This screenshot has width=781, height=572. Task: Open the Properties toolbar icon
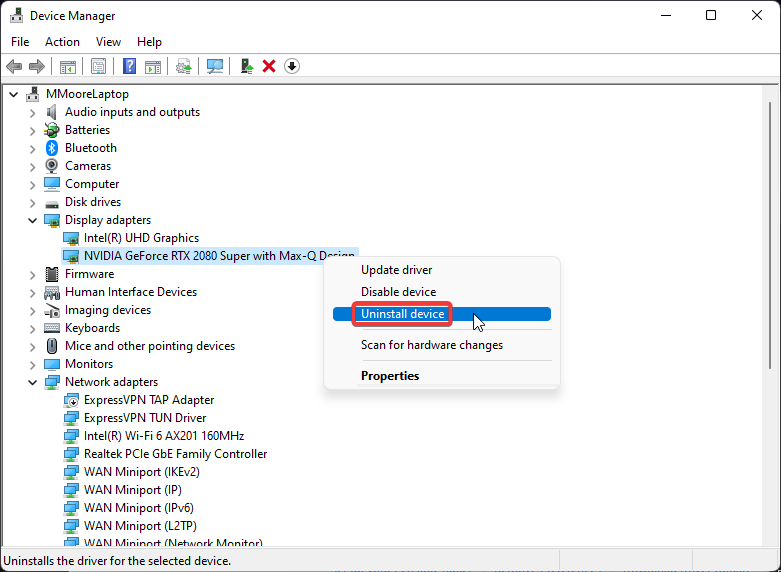coord(98,66)
